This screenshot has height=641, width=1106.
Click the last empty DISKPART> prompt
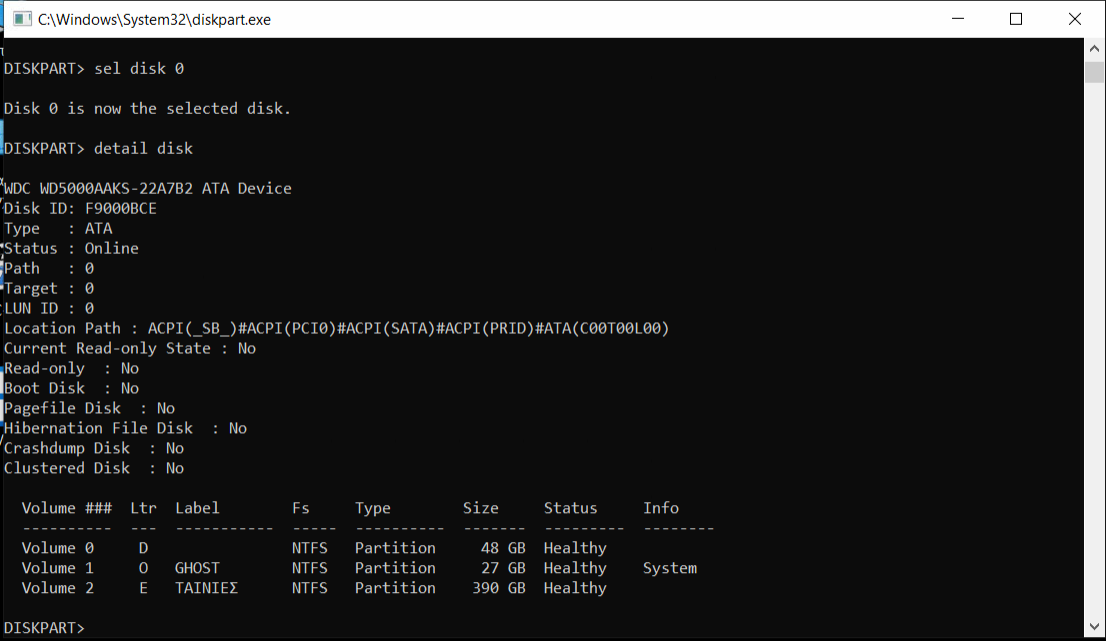[x=44, y=628]
